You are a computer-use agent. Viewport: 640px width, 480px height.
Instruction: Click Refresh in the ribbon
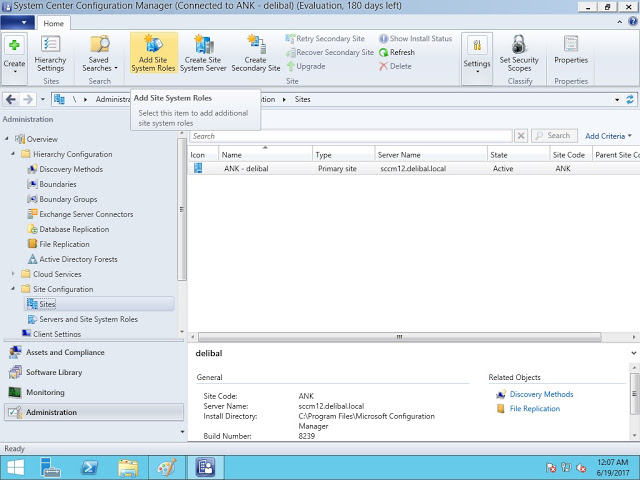[x=396, y=53]
